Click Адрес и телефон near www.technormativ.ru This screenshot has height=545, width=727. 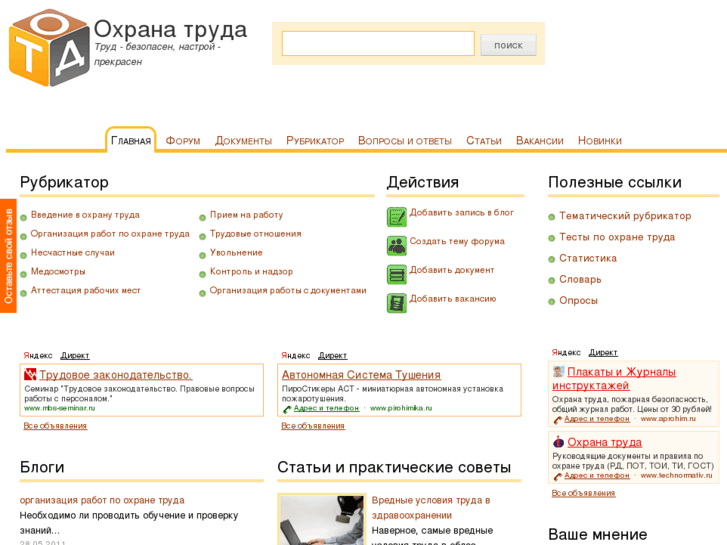pyautogui.click(x=597, y=475)
